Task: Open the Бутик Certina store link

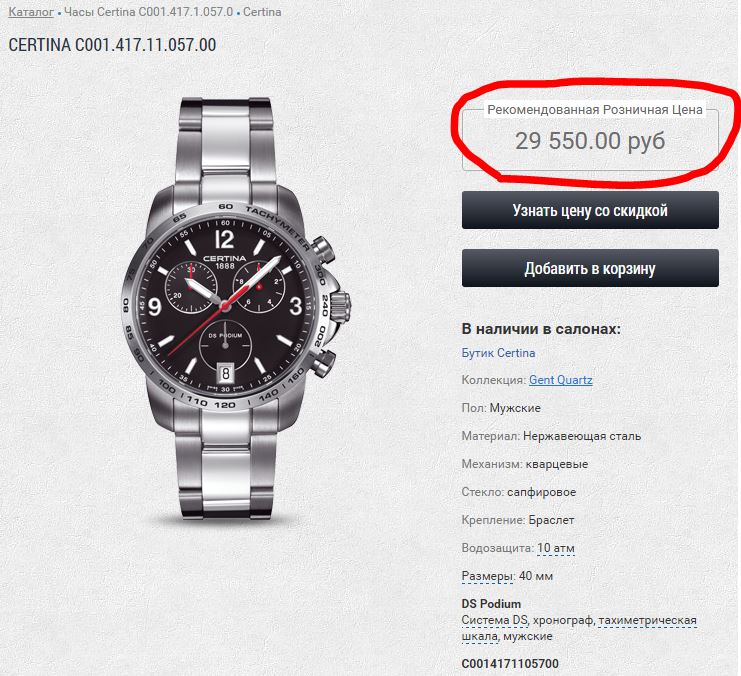Action: pyautogui.click(x=499, y=353)
